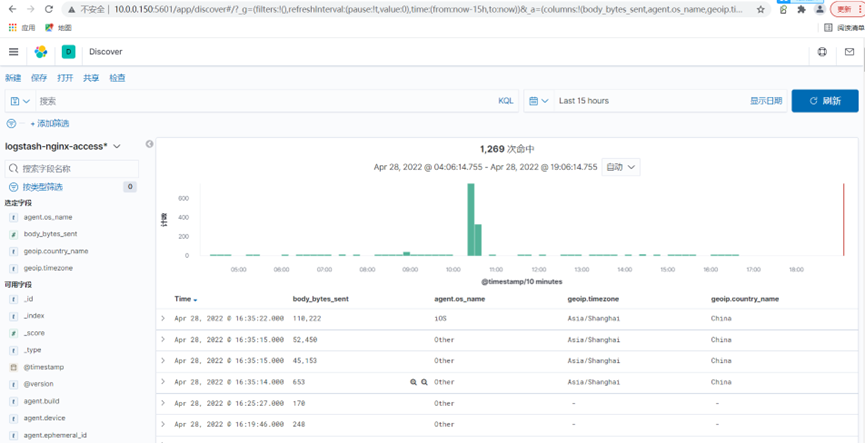Bookmark this page with the star icon
865x443 pixels.
761,9
